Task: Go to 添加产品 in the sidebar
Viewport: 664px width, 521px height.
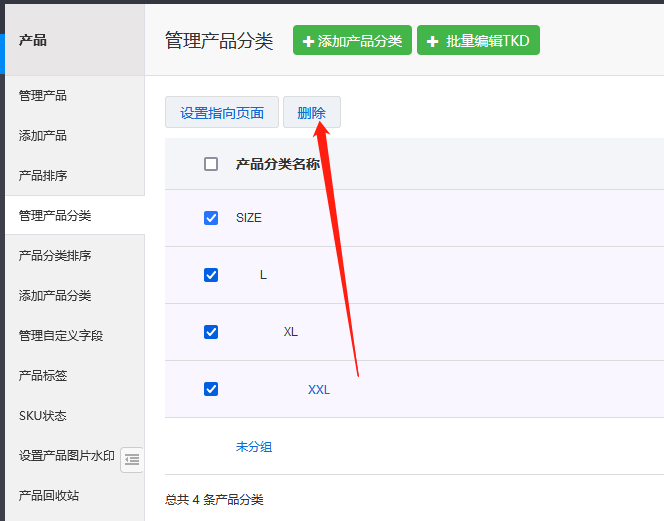Action: pyautogui.click(x=43, y=136)
